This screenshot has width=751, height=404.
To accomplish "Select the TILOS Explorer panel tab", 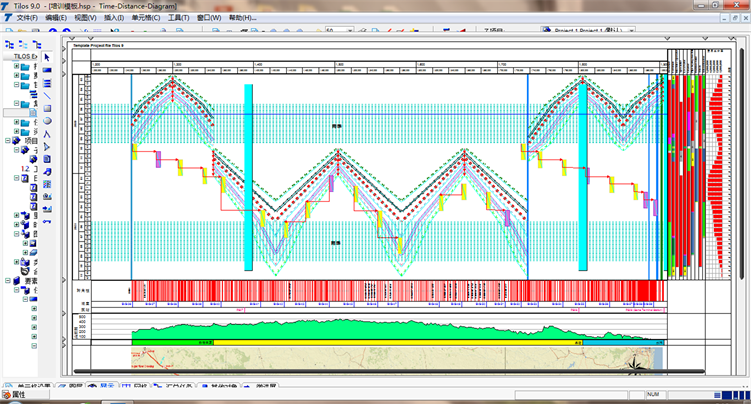I will [x=23, y=56].
